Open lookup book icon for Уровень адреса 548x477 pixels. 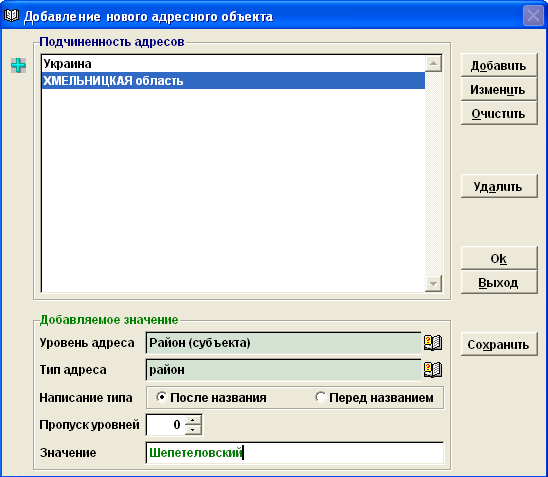pyautogui.click(x=433, y=343)
